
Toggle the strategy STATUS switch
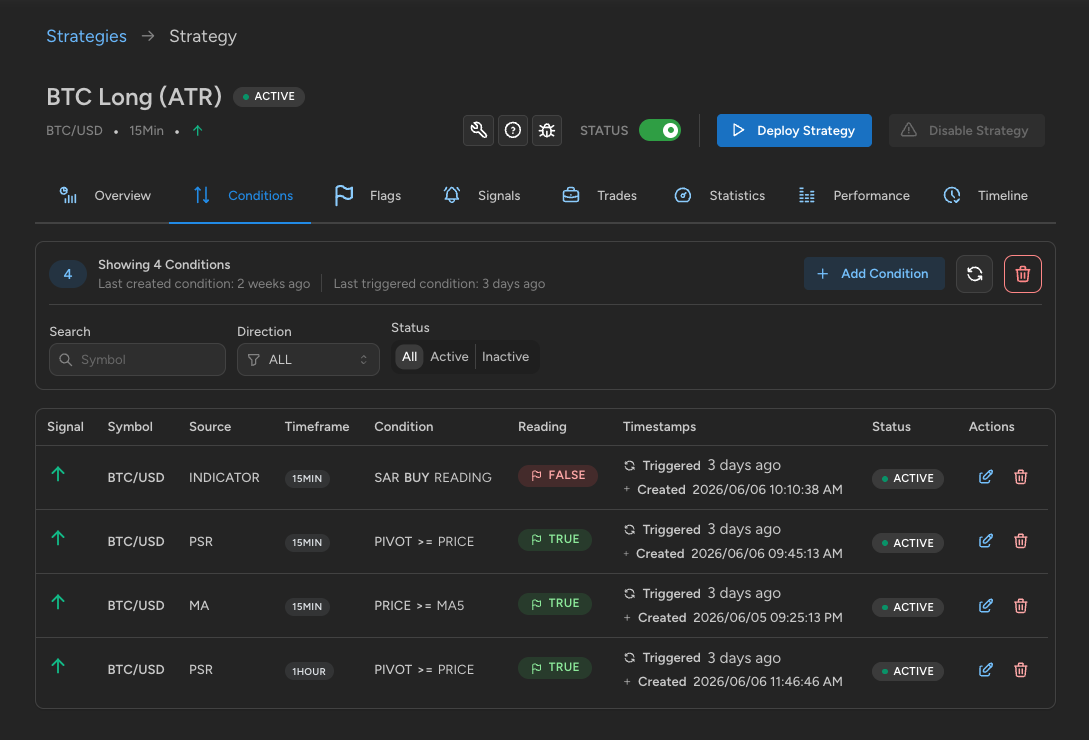tap(660, 130)
